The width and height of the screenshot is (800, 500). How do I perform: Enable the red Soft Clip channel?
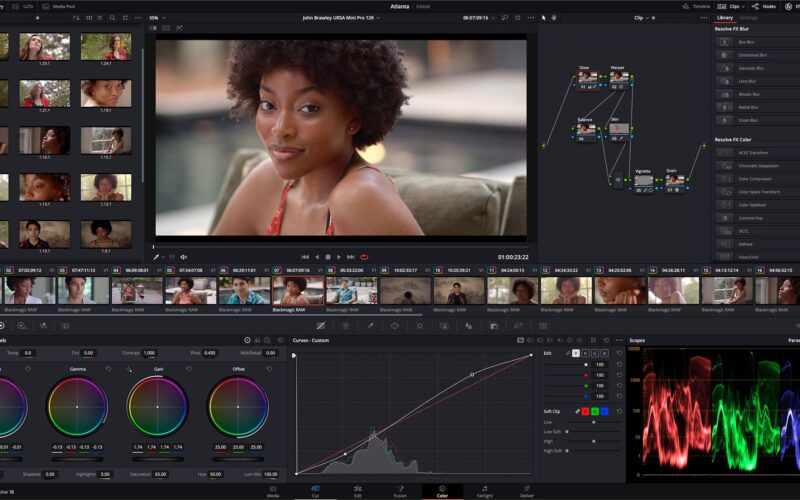point(587,411)
